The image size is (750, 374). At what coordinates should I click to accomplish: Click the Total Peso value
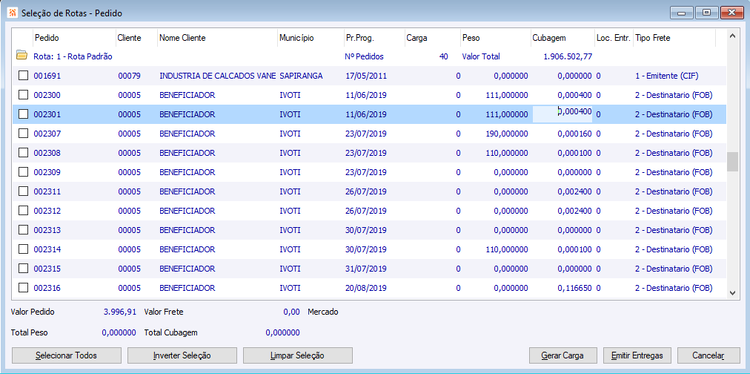click(x=119, y=332)
